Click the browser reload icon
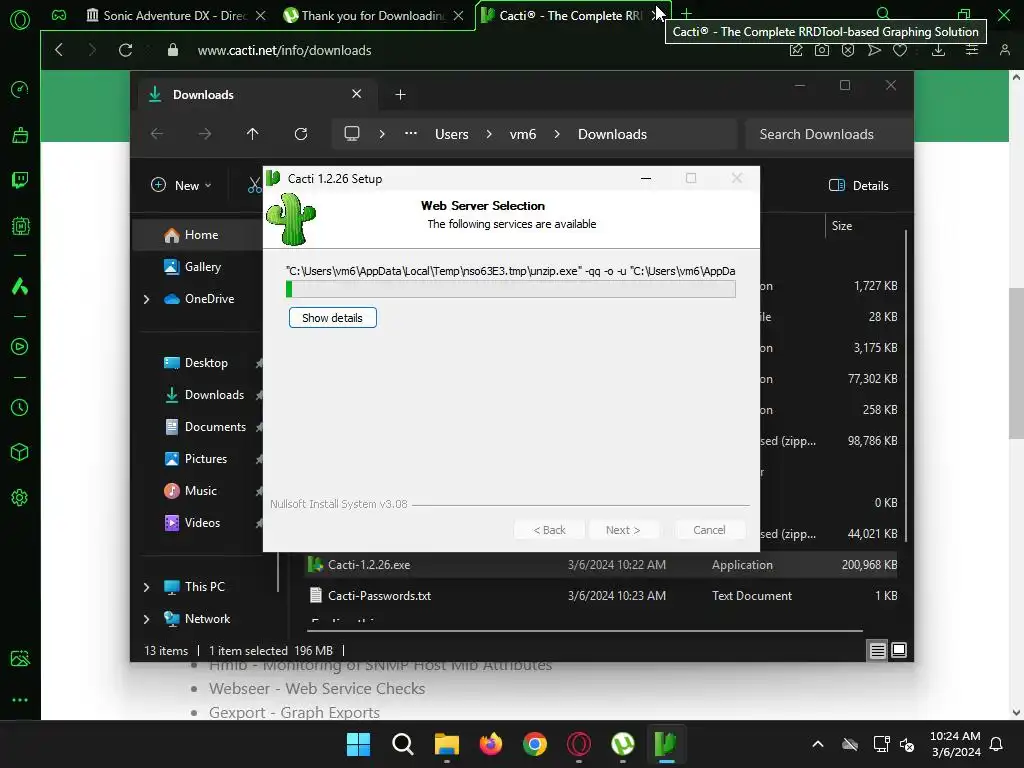The height and width of the screenshot is (768, 1024). click(x=125, y=50)
